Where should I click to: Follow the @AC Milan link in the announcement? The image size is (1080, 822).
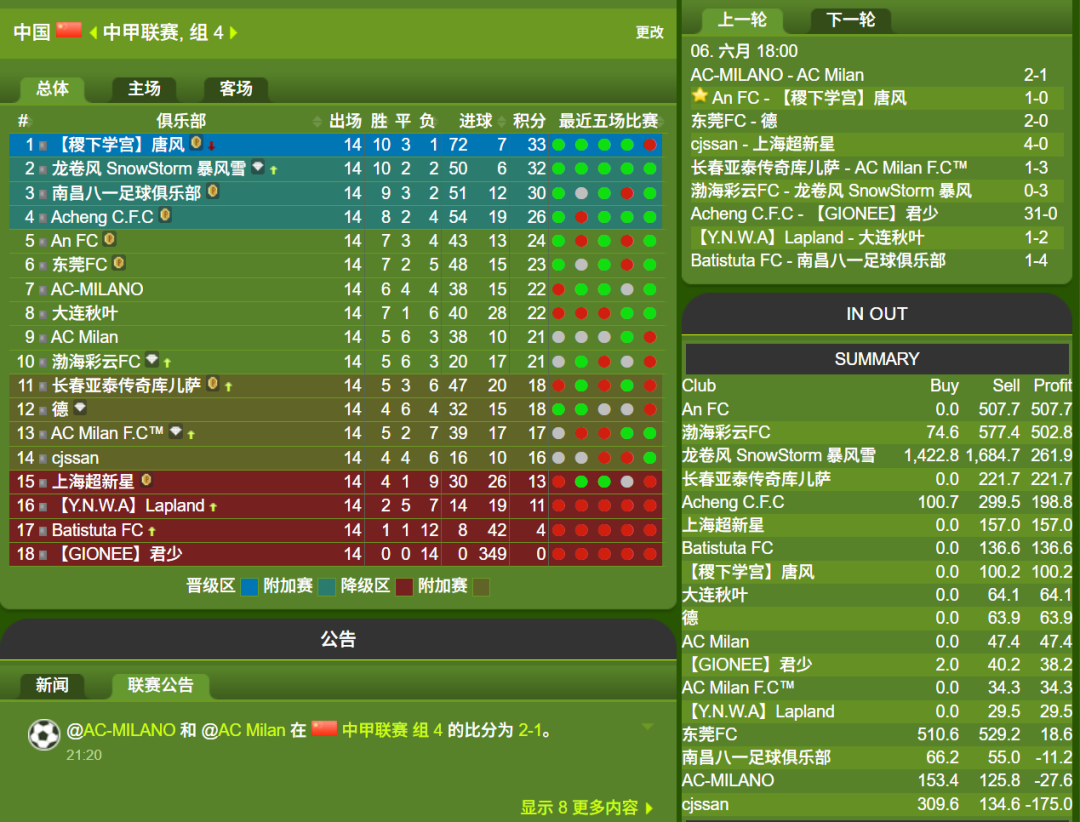click(243, 730)
